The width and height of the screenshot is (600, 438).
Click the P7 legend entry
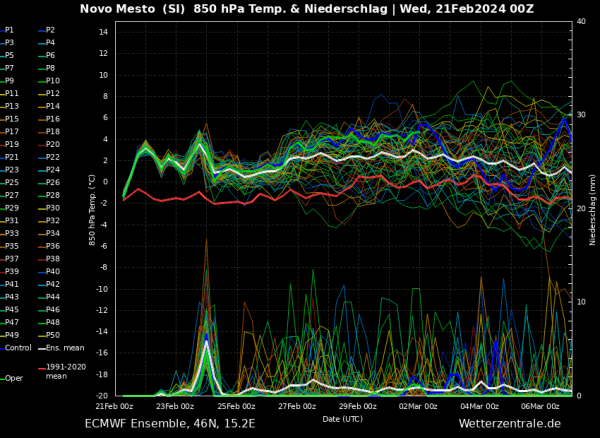(x=9, y=68)
